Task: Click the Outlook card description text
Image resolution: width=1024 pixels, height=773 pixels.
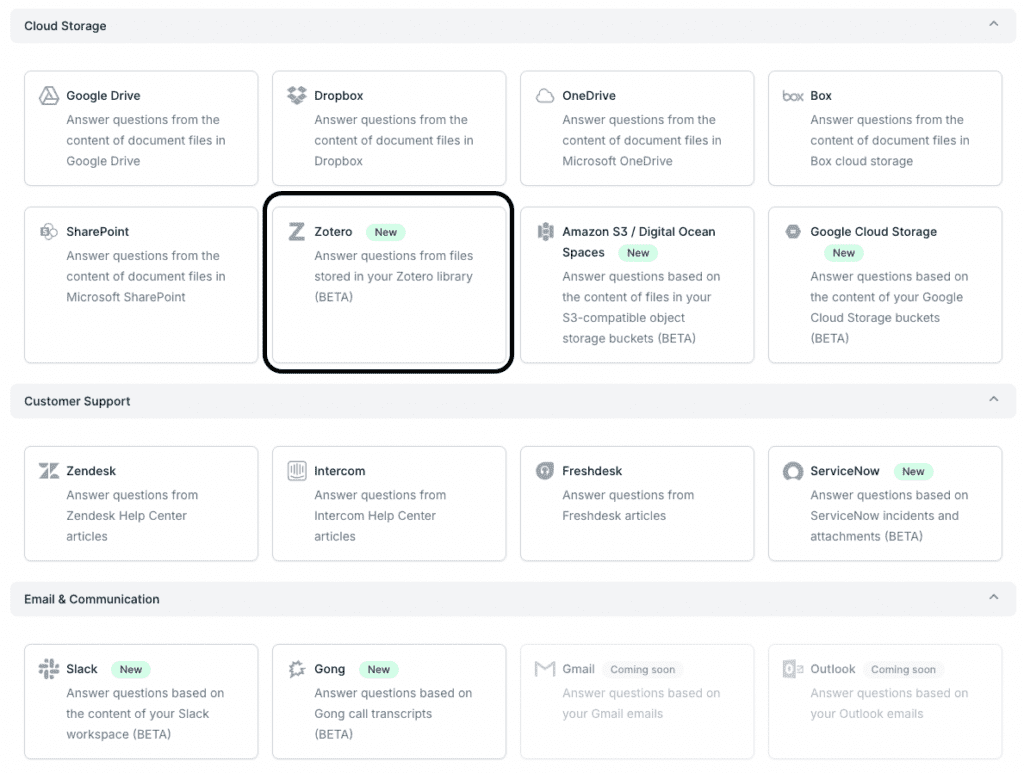Action: tap(888, 703)
